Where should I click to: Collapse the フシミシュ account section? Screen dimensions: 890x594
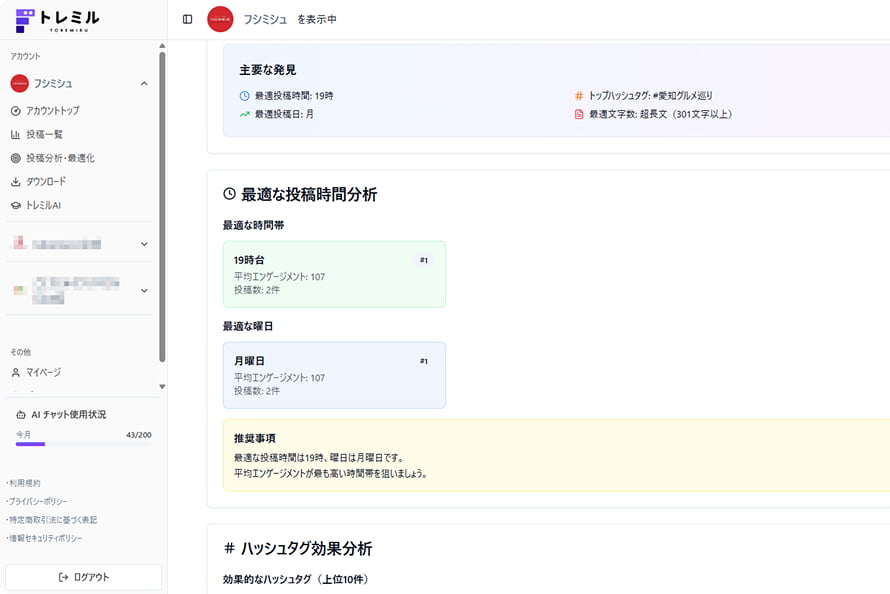coord(144,84)
